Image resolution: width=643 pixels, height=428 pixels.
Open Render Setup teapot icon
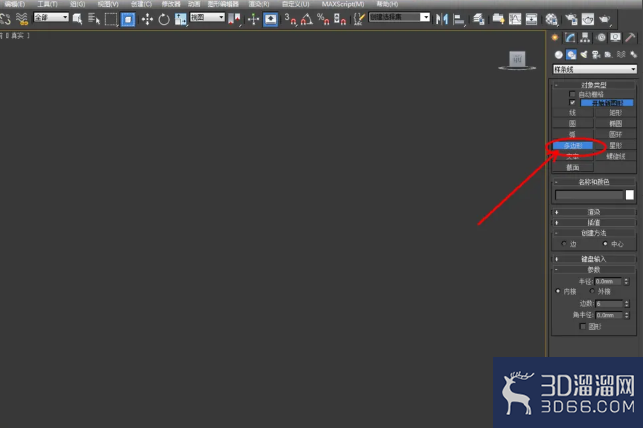click(x=571, y=19)
